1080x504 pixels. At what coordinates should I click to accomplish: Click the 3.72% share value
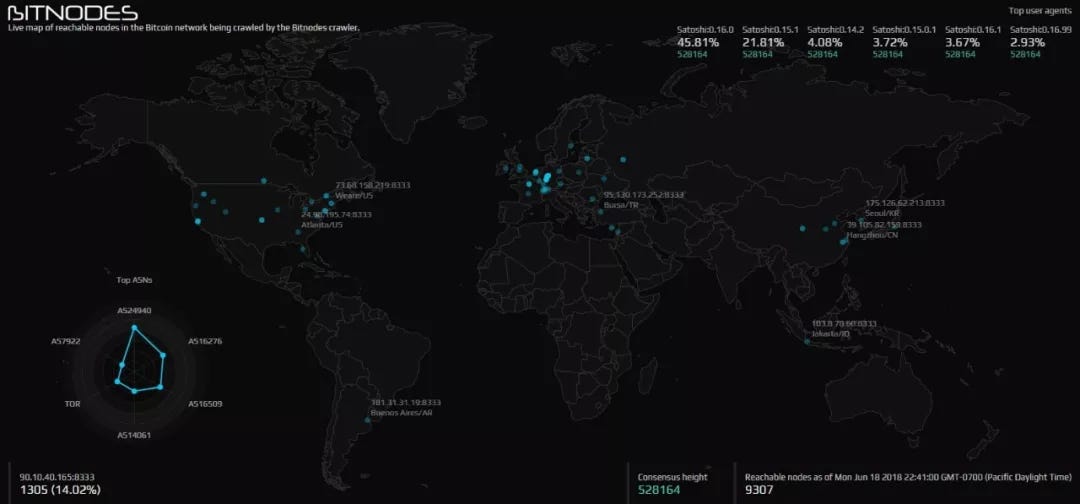(x=890, y=43)
